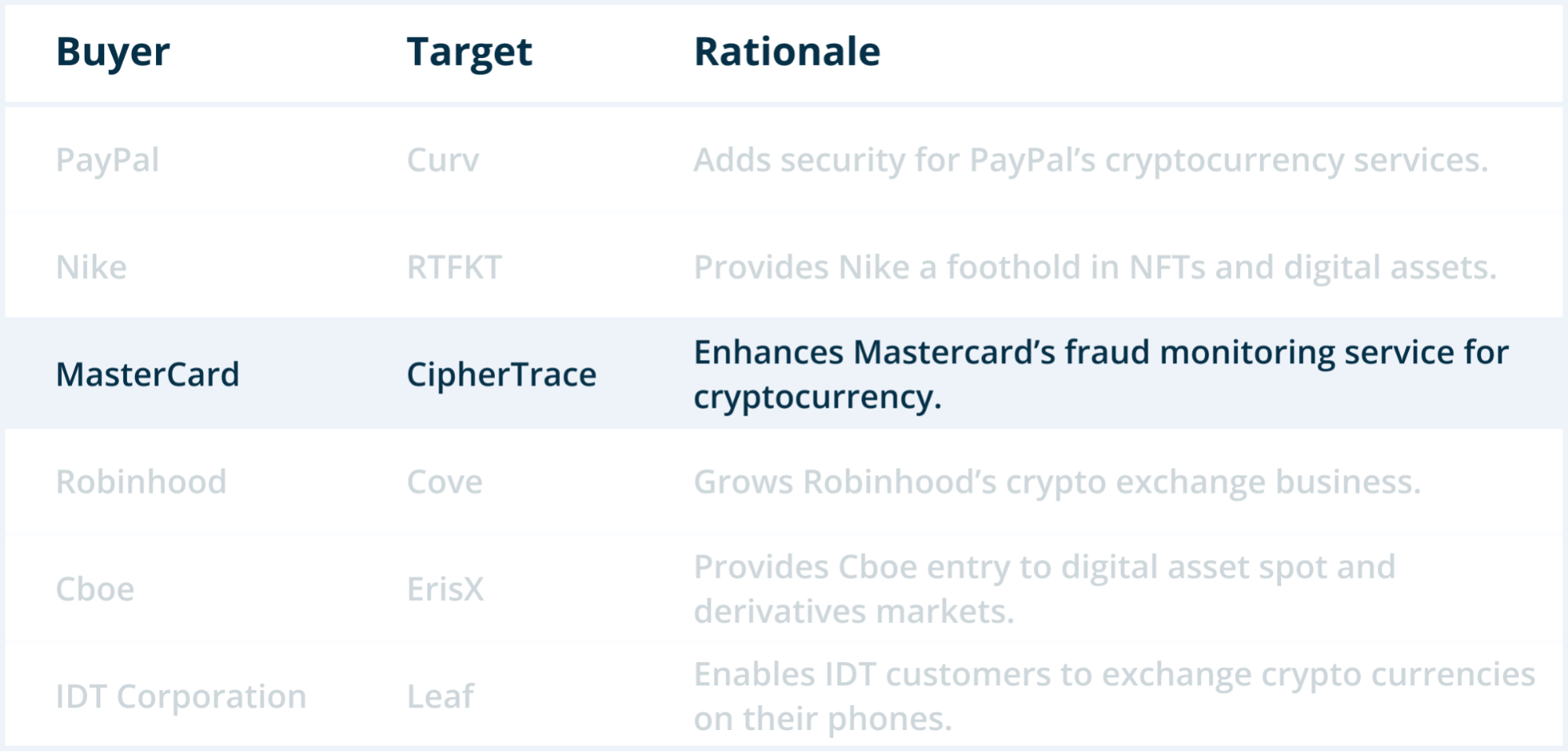Click the Rationale column header

787,53
